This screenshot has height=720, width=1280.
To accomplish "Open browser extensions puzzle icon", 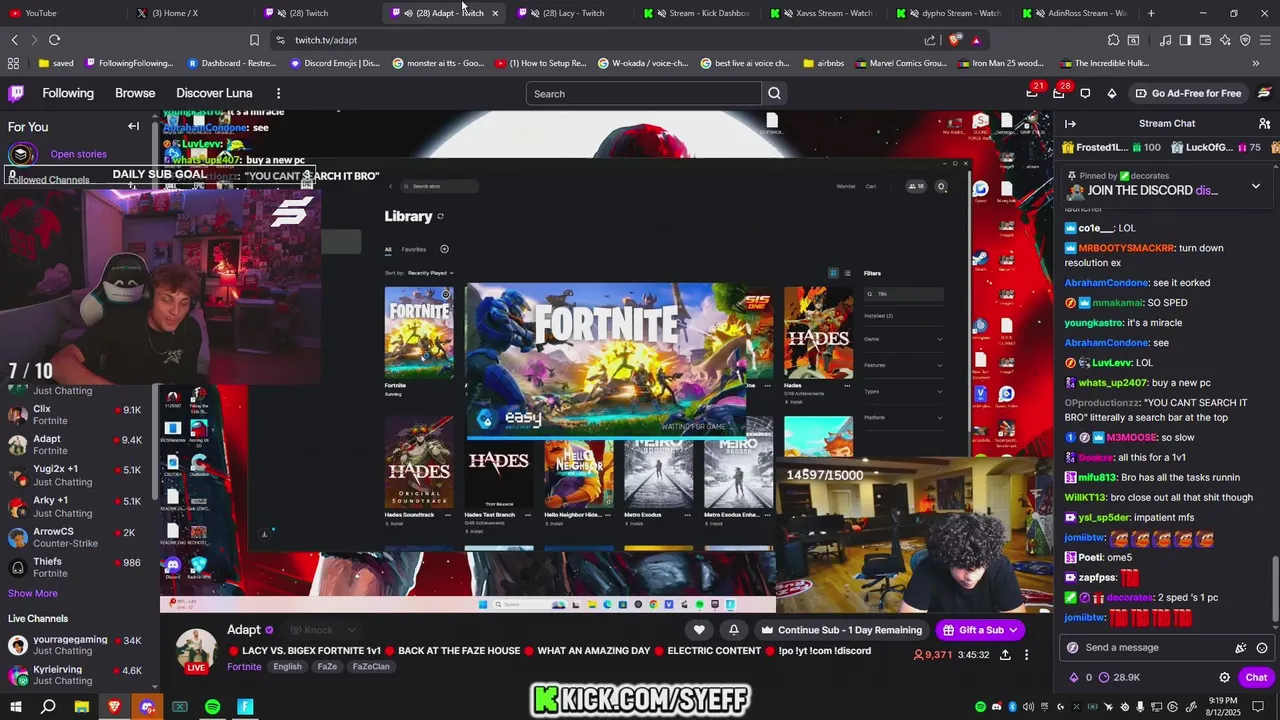I will [1113, 40].
